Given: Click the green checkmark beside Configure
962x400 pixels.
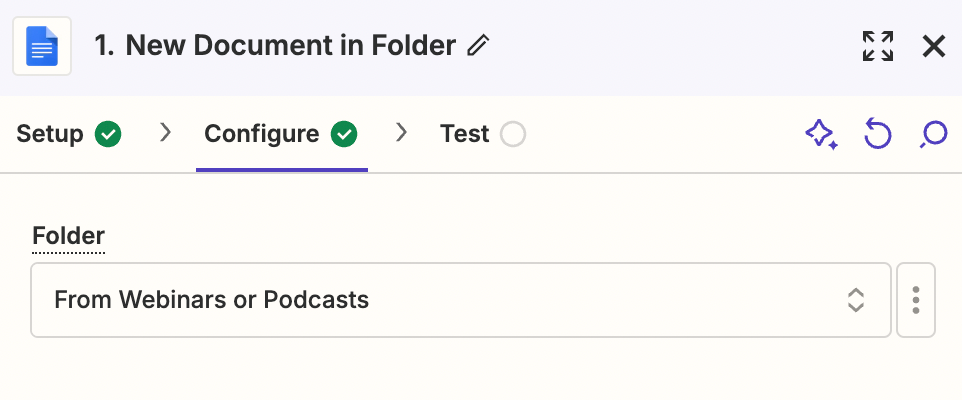Looking at the screenshot, I should tap(344, 134).
